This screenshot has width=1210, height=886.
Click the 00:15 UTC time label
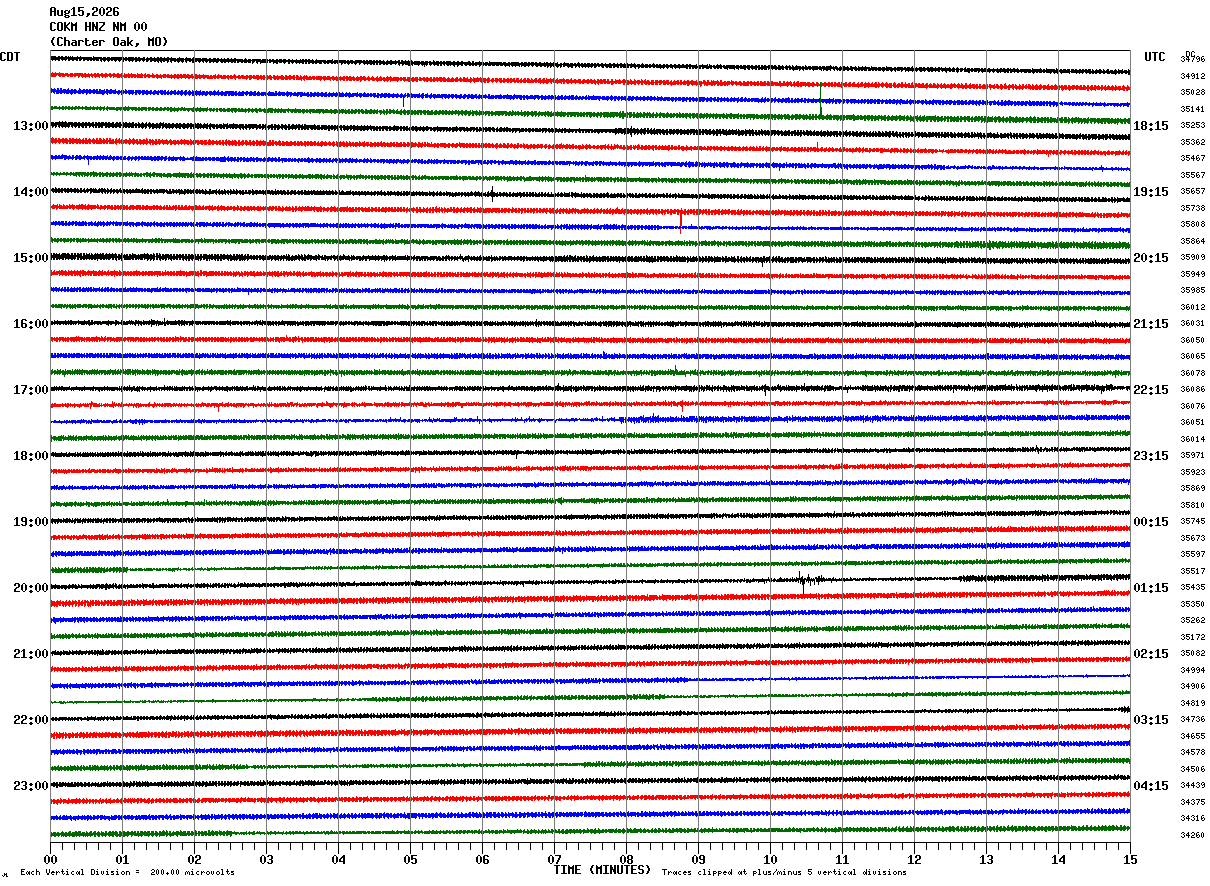1151,522
